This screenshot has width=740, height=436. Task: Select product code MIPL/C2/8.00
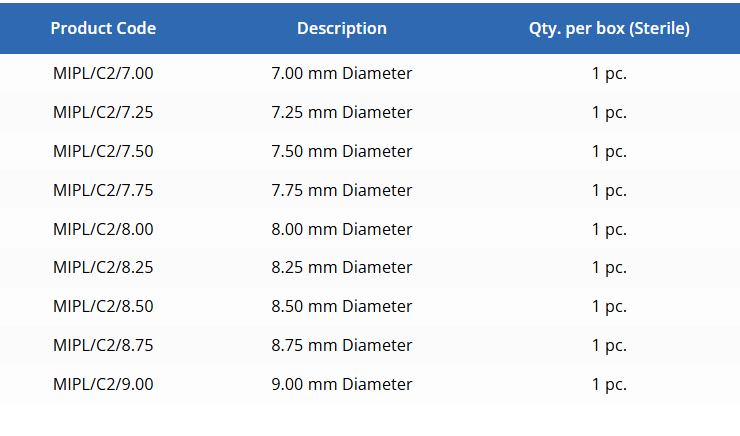click(103, 229)
